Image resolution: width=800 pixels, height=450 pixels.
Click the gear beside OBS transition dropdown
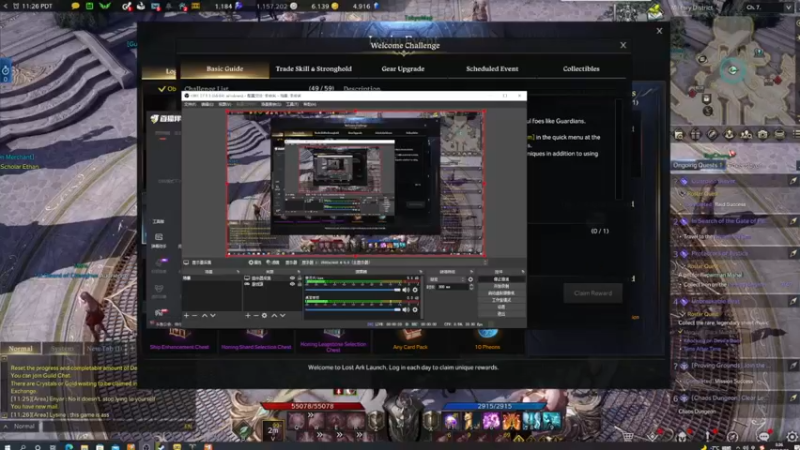[470, 279]
